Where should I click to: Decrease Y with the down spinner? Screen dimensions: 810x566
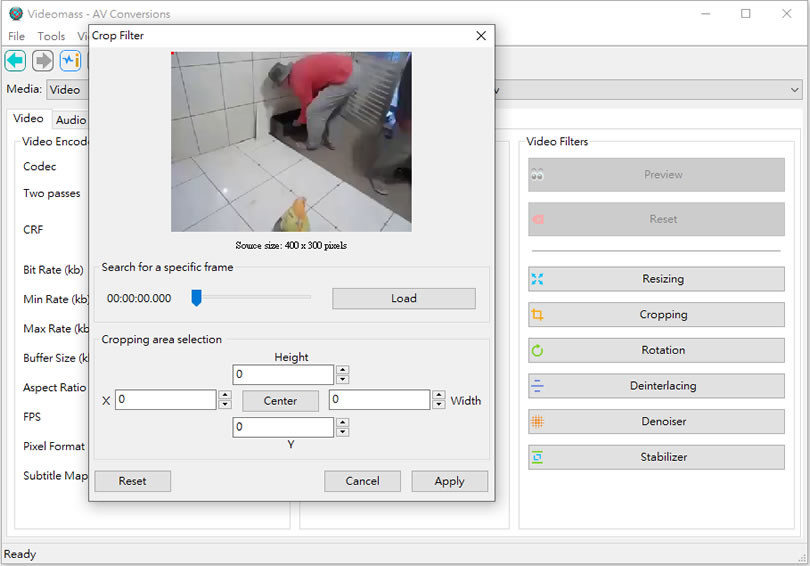342,432
